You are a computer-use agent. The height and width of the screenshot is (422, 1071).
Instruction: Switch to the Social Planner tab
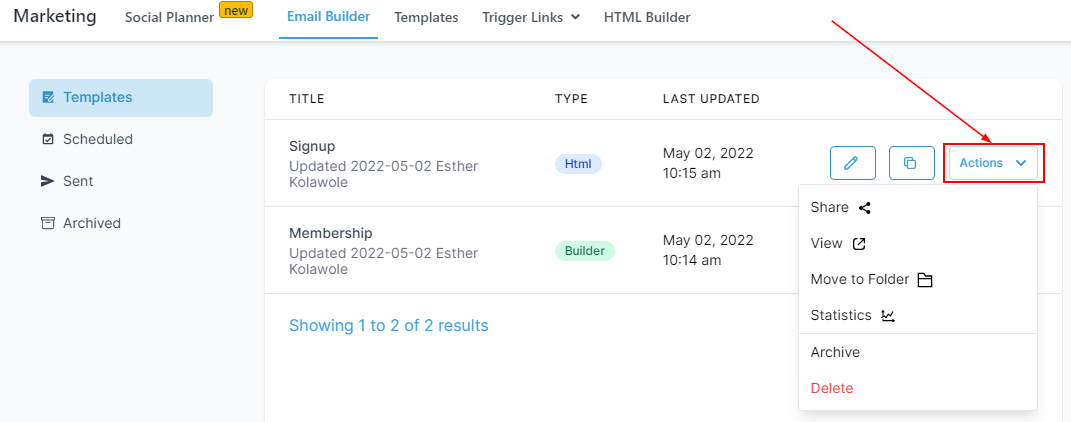pos(169,17)
